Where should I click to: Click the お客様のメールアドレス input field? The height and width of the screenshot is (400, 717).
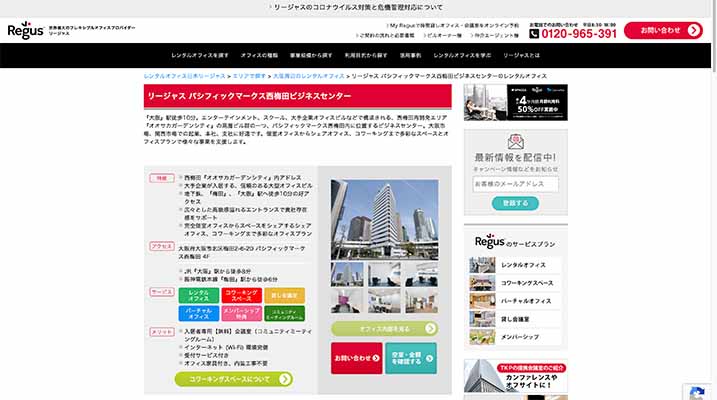[x=515, y=184]
